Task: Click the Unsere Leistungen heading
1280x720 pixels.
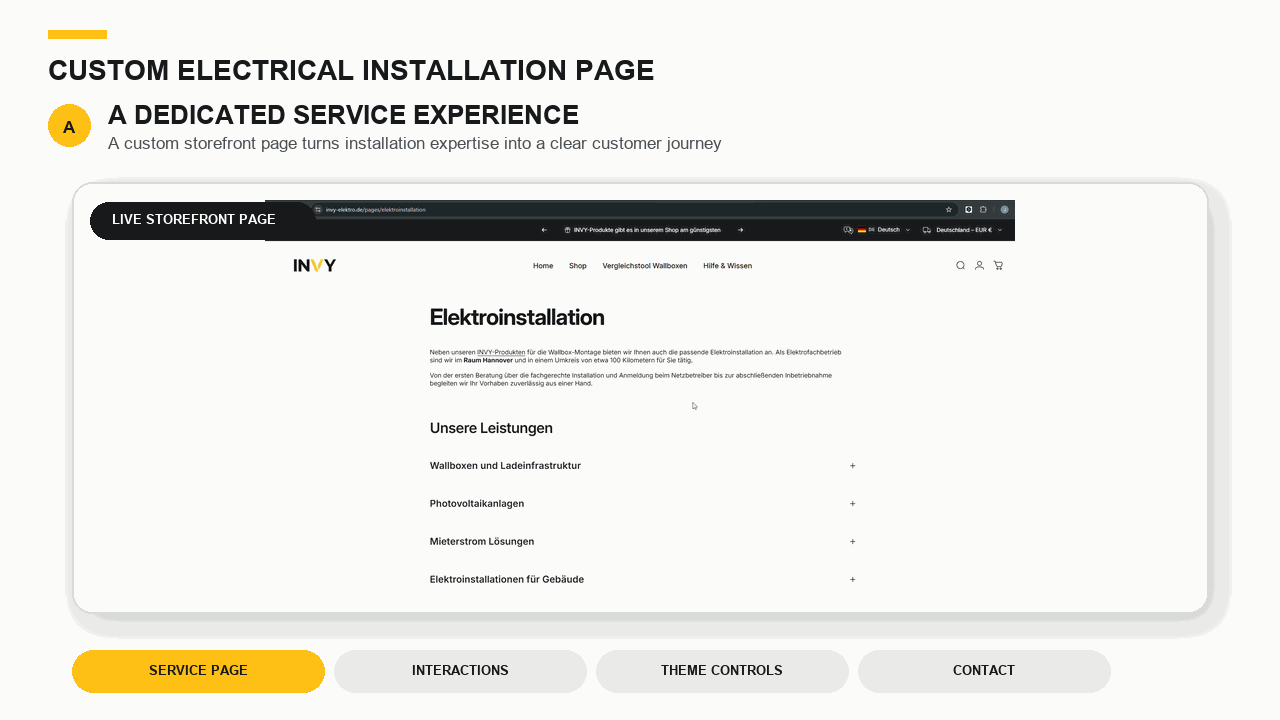Action: click(491, 428)
